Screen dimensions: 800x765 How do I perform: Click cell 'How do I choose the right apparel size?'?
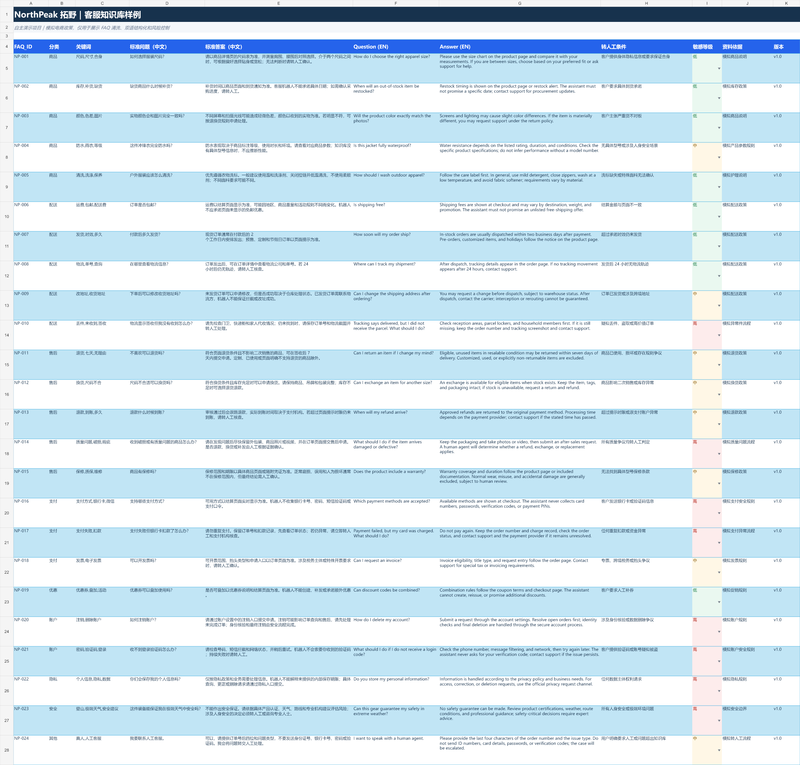pos(395,68)
